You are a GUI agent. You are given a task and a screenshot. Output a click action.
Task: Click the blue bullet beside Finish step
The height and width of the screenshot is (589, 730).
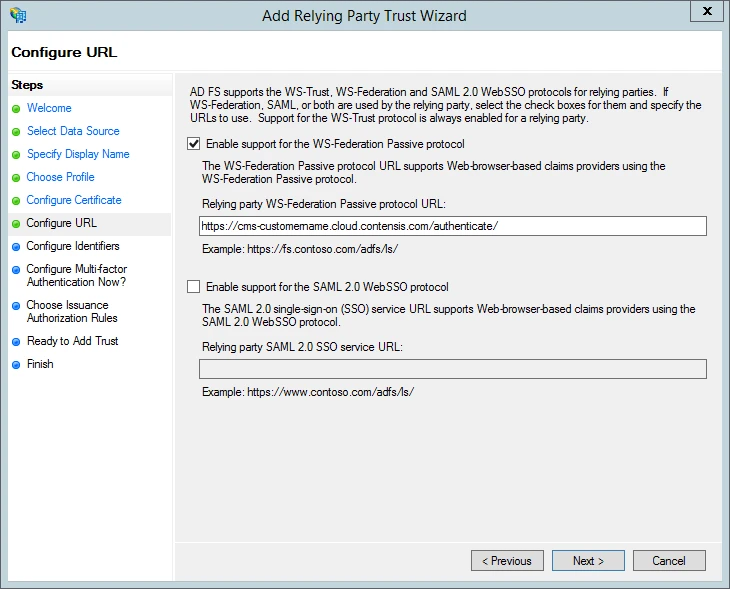pyautogui.click(x=16, y=365)
